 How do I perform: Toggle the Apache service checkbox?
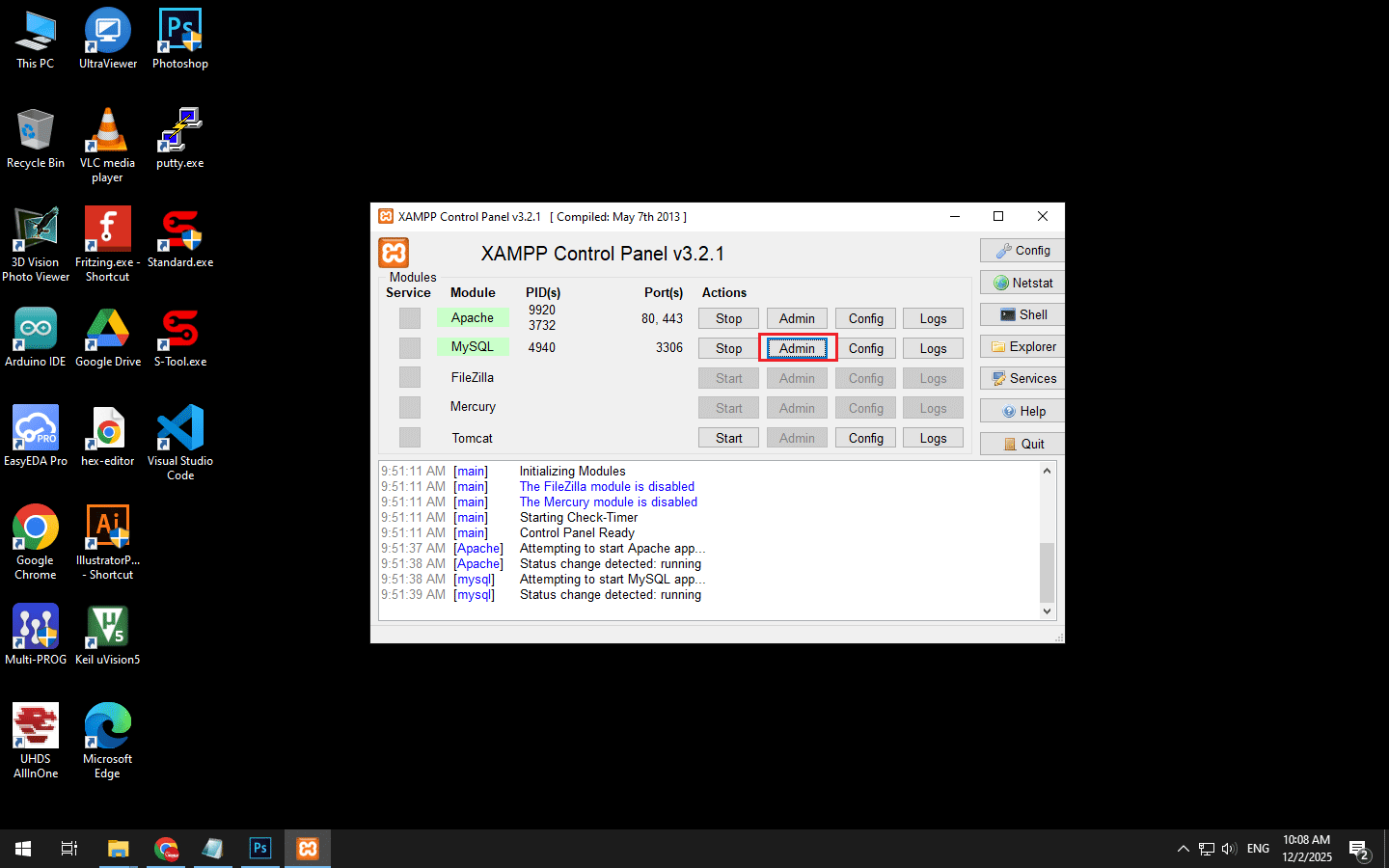[410, 318]
